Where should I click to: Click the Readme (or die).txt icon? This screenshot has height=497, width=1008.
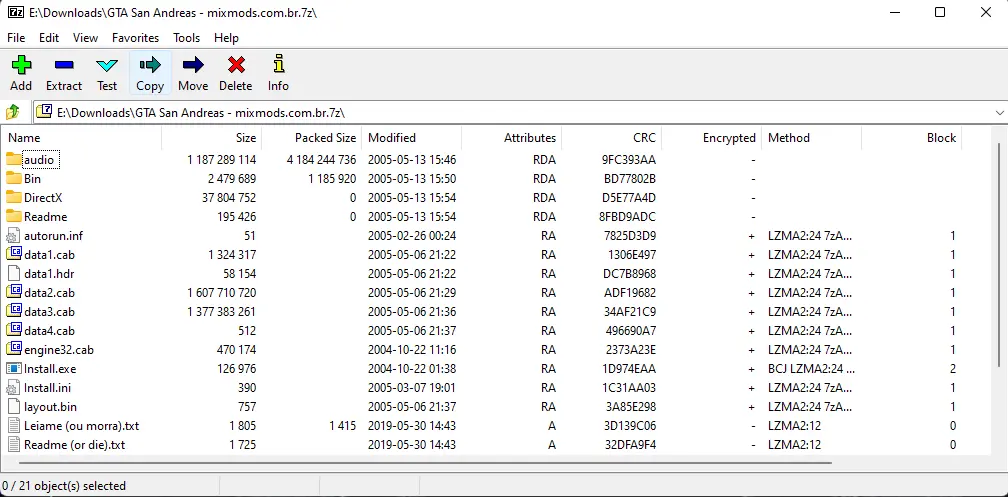14,444
